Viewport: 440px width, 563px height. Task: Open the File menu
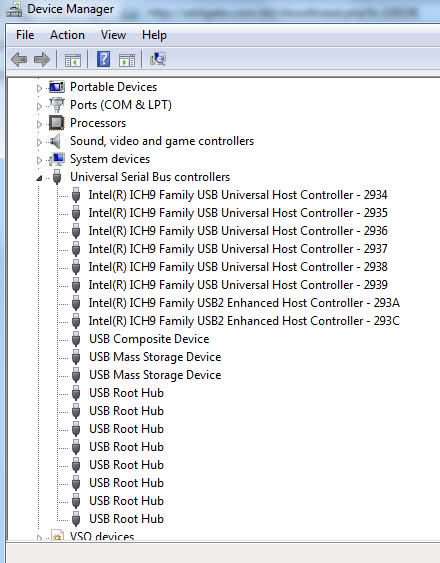coord(25,35)
